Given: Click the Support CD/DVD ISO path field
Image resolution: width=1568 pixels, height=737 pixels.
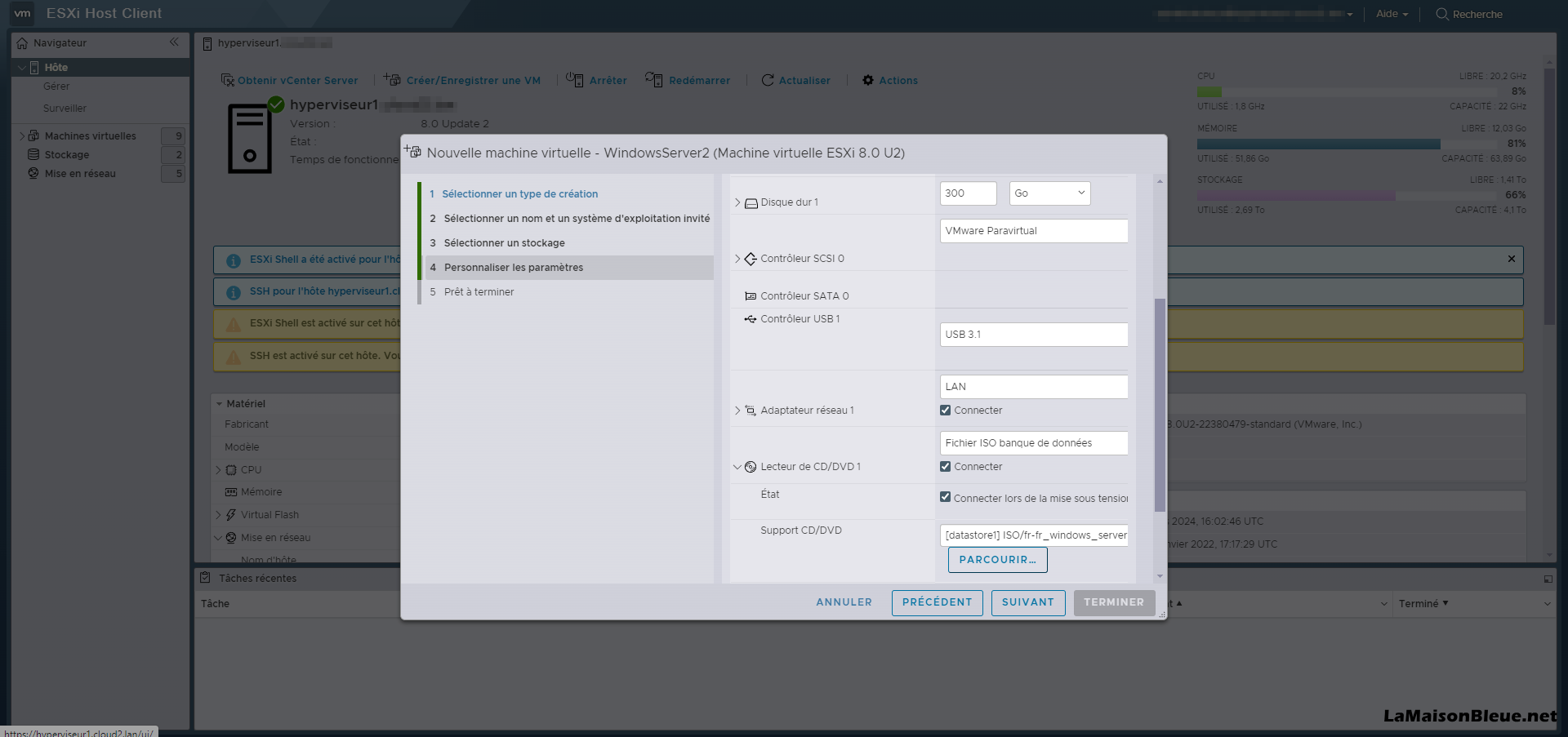Looking at the screenshot, I should tap(1034, 535).
